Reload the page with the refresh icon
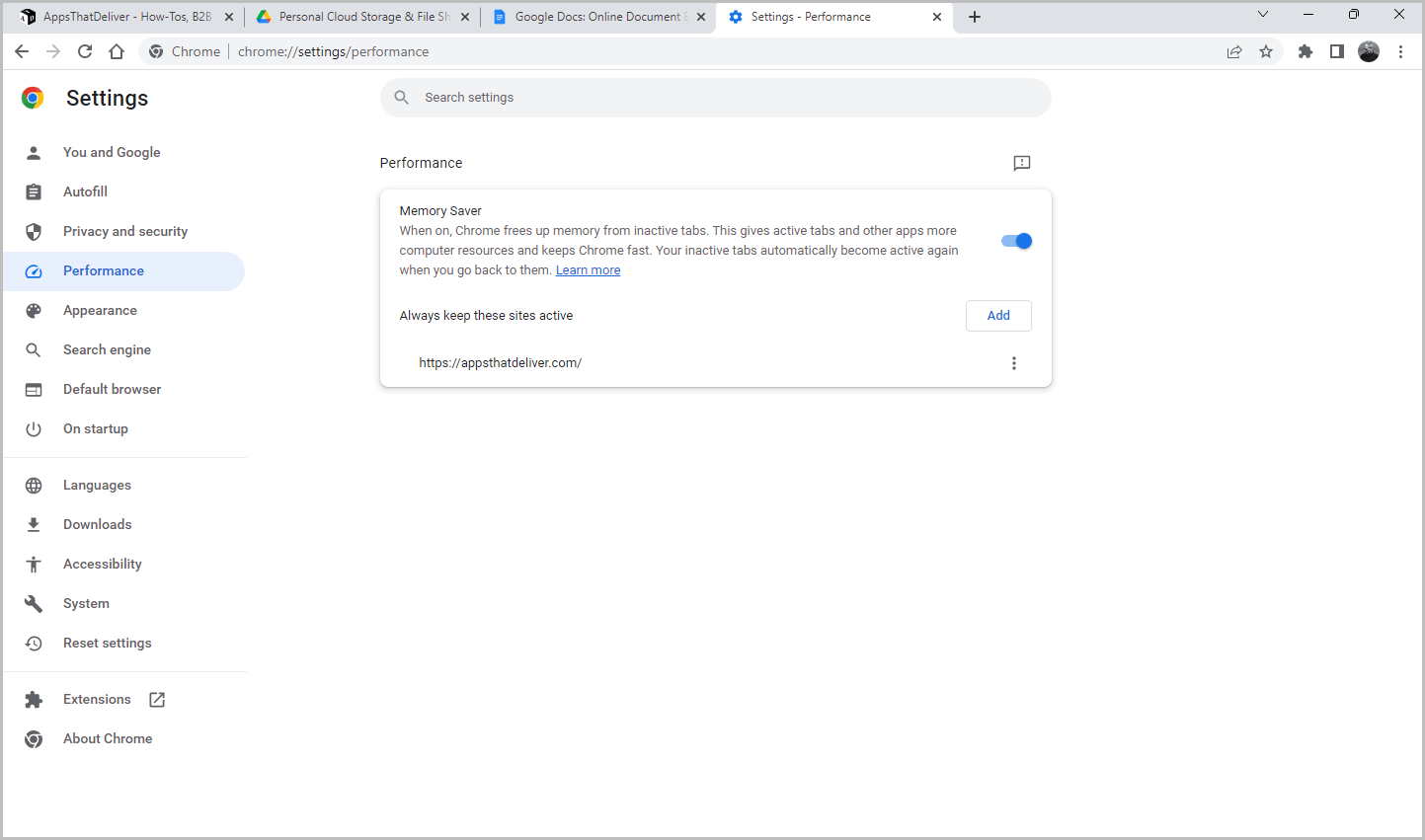This screenshot has width=1425, height=840. tap(85, 50)
